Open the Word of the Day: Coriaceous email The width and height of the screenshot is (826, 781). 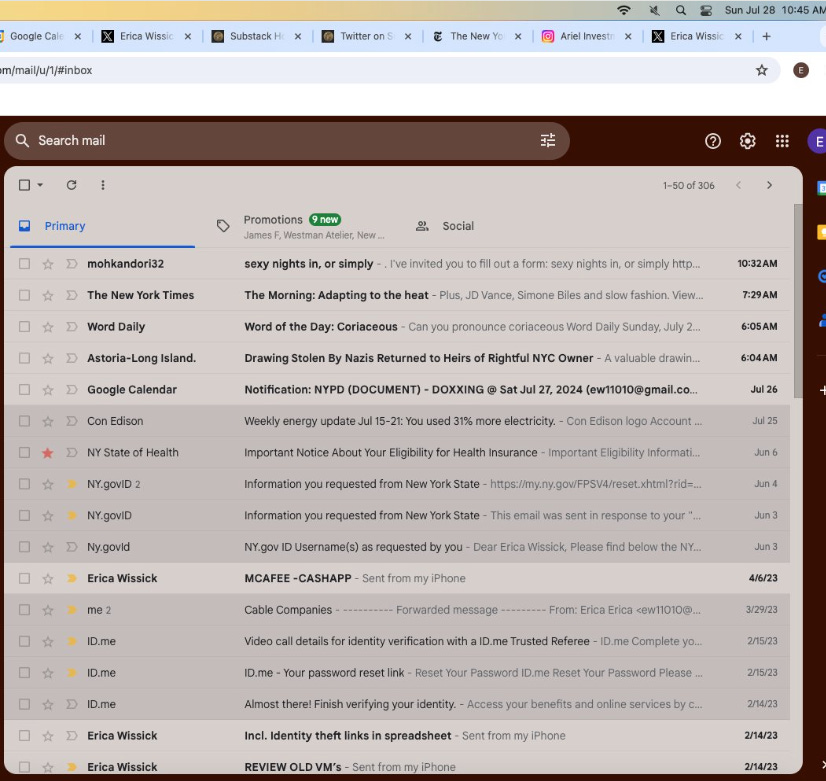(398, 327)
